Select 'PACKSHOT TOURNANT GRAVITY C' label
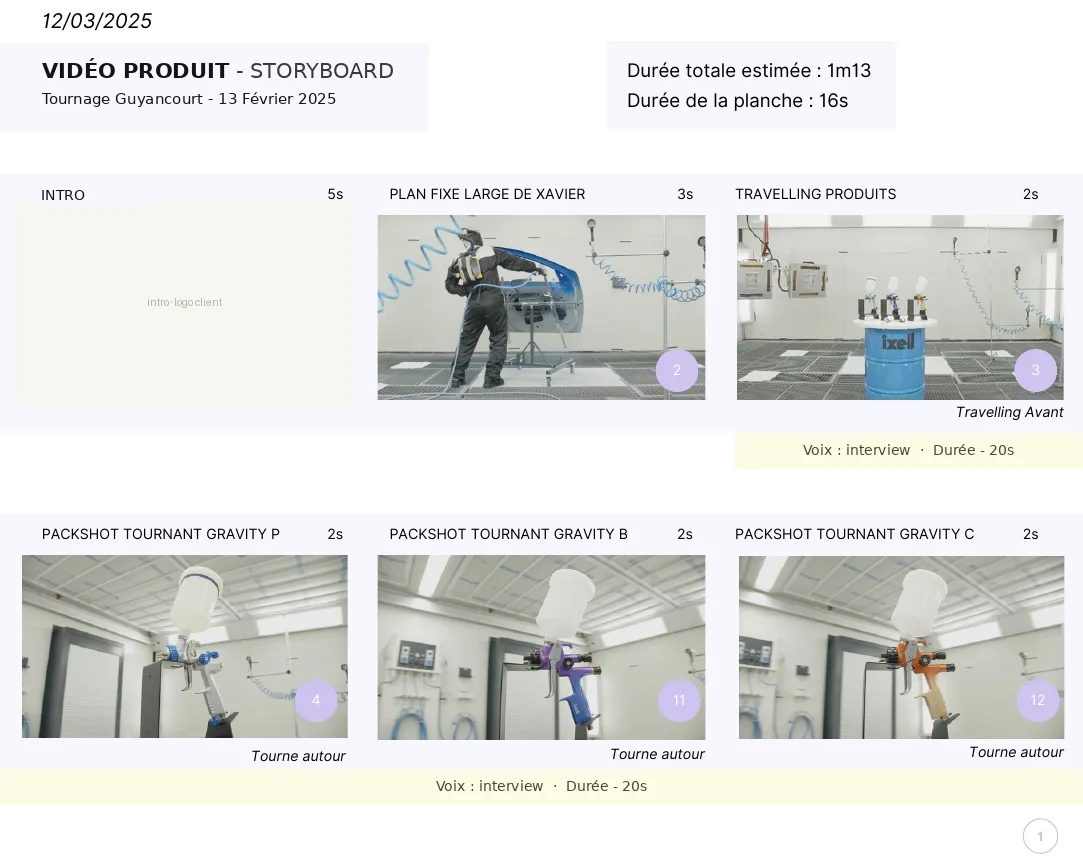Image resolution: width=1083 pixels, height=867 pixels. pyautogui.click(x=854, y=534)
